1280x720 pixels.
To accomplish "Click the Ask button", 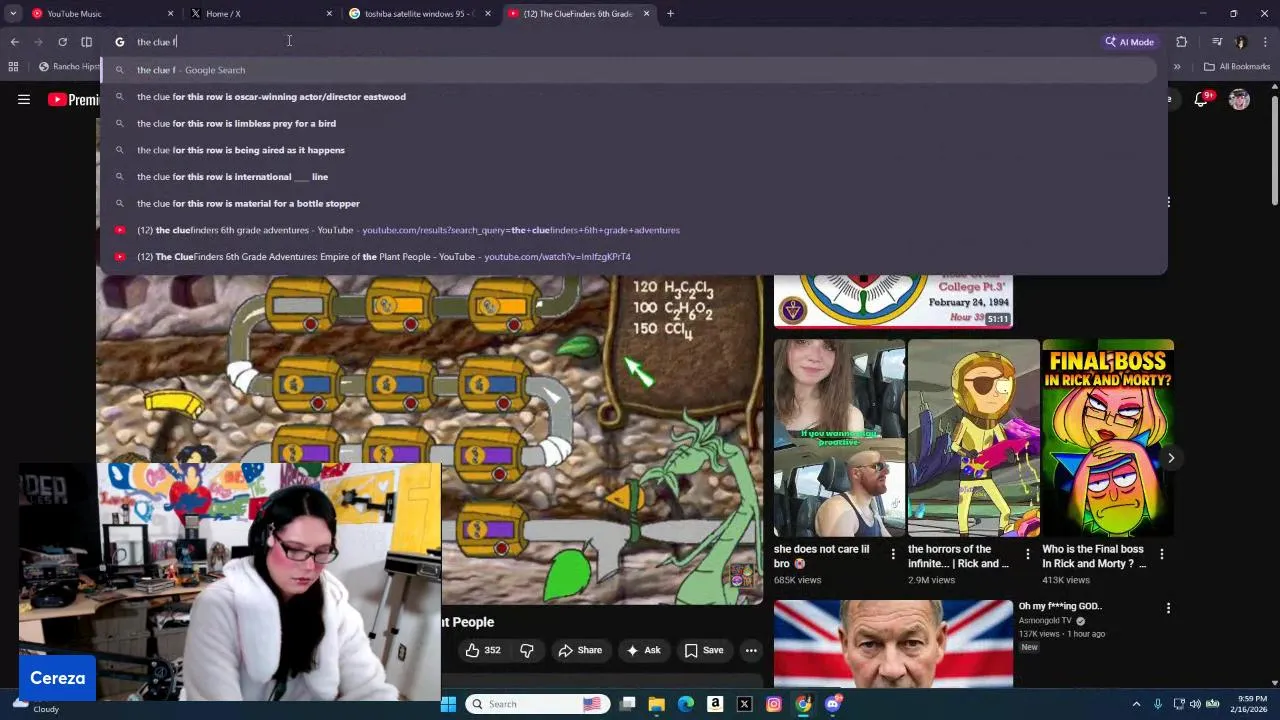I will [x=643, y=650].
